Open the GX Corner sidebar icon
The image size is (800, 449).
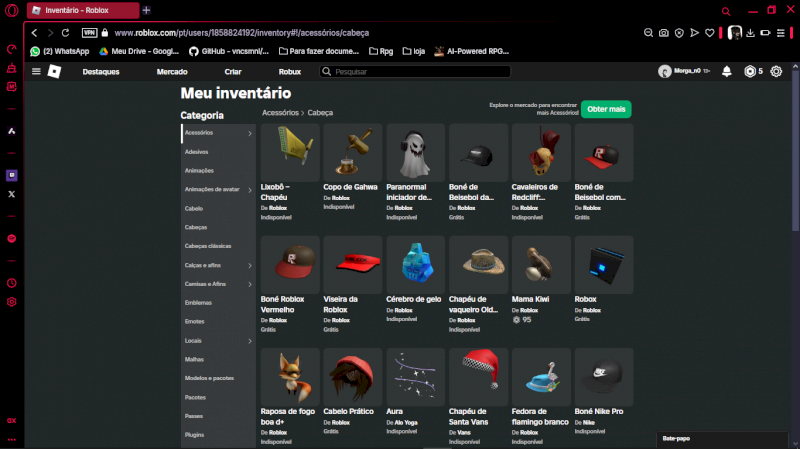click(12, 420)
